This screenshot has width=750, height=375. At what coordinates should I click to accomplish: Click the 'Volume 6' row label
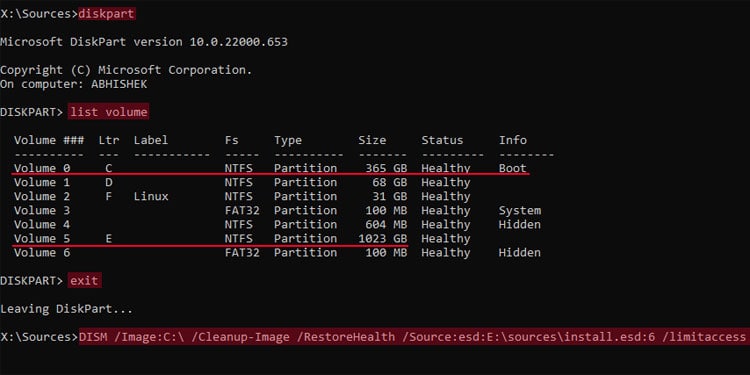tap(42, 253)
